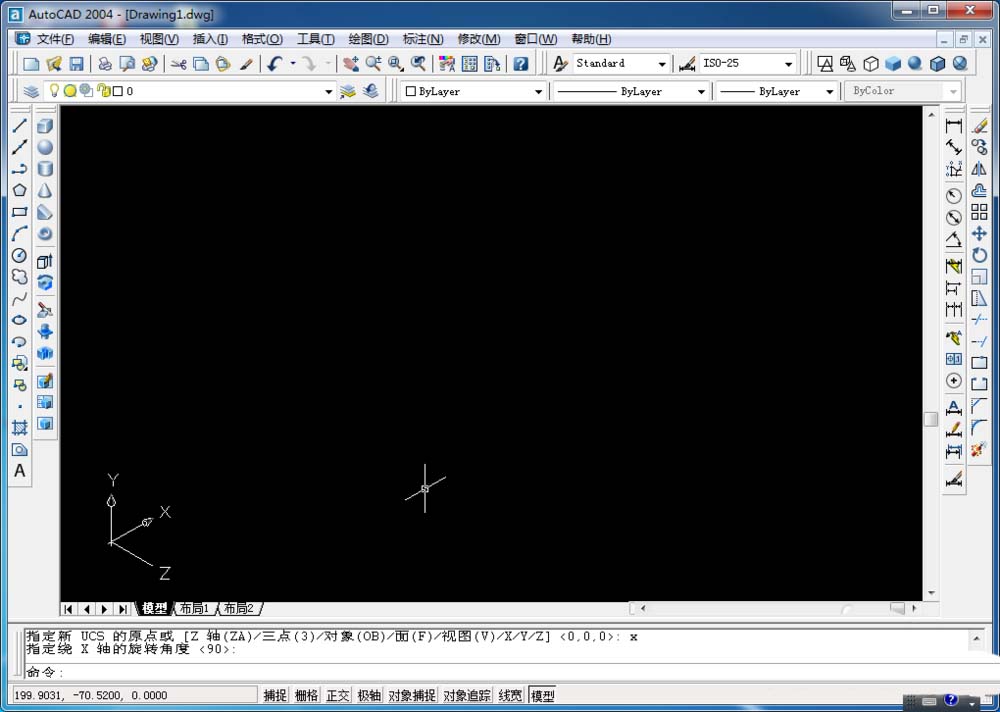Click the vertical scrollbar thumb
Screen dimensions: 1000x712
click(x=931, y=419)
